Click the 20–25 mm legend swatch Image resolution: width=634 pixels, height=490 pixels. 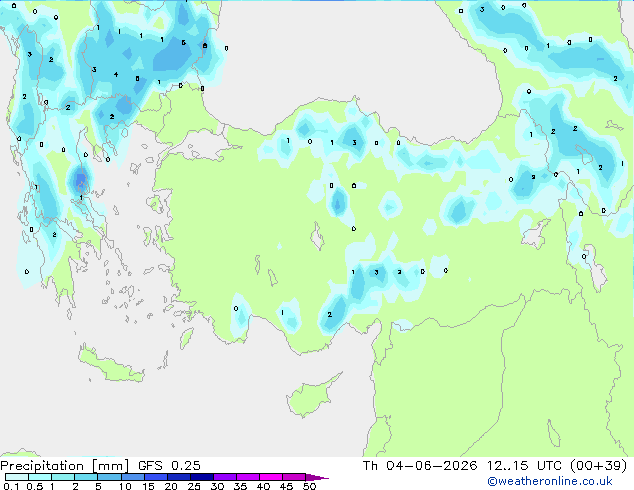pyautogui.click(x=178, y=477)
